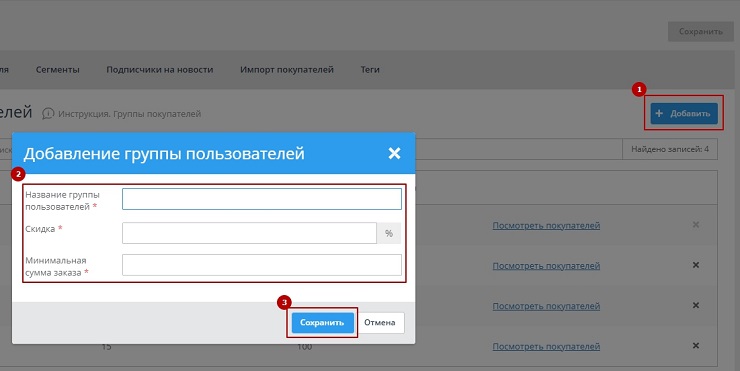Open the Подписчики на новости tab
The width and height of the screenshot is (740, 371).
pos(160,69)
